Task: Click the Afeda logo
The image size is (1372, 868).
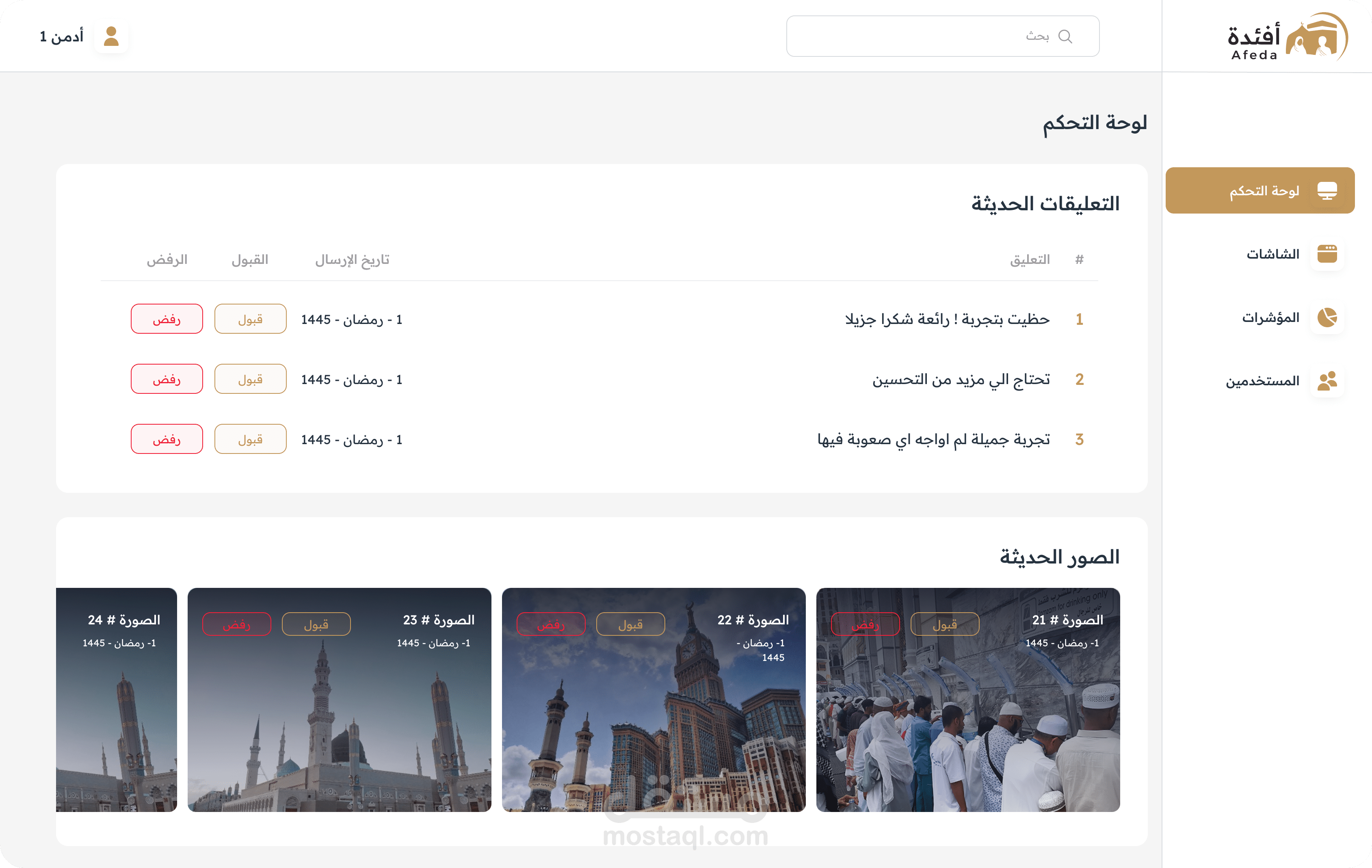Action: click(1288, 37)
